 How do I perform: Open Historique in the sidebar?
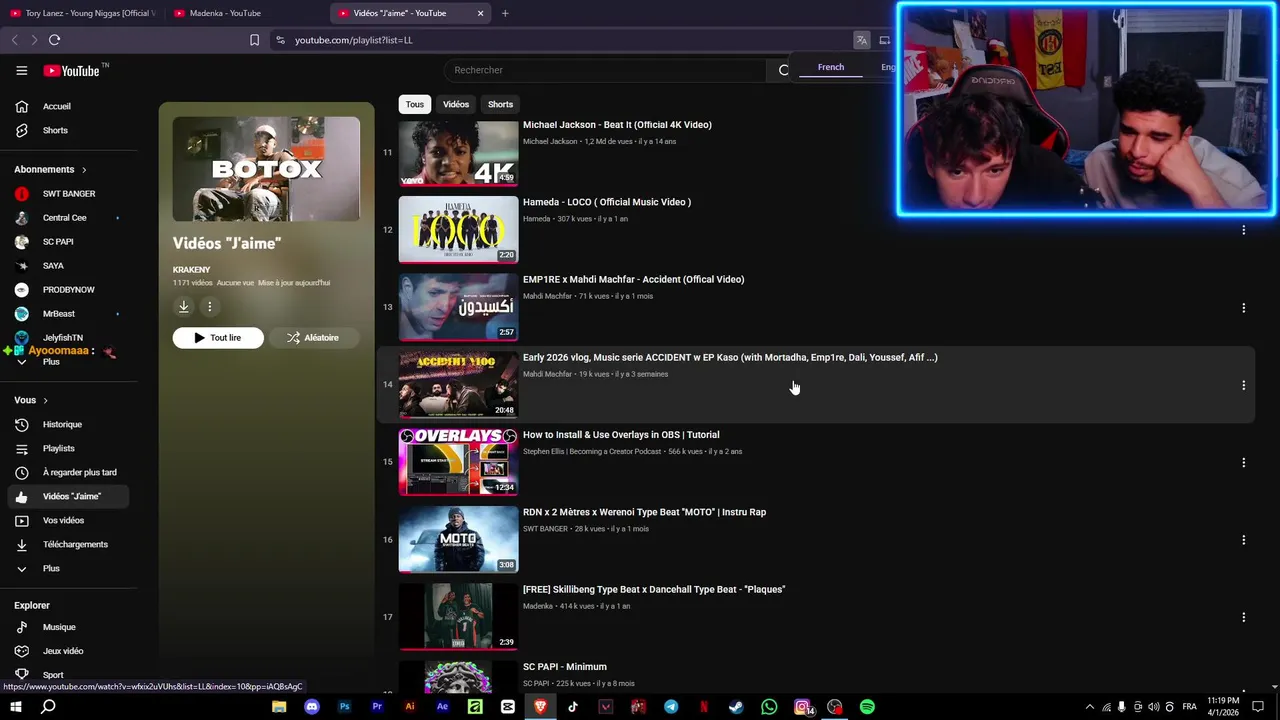[62, 424]
